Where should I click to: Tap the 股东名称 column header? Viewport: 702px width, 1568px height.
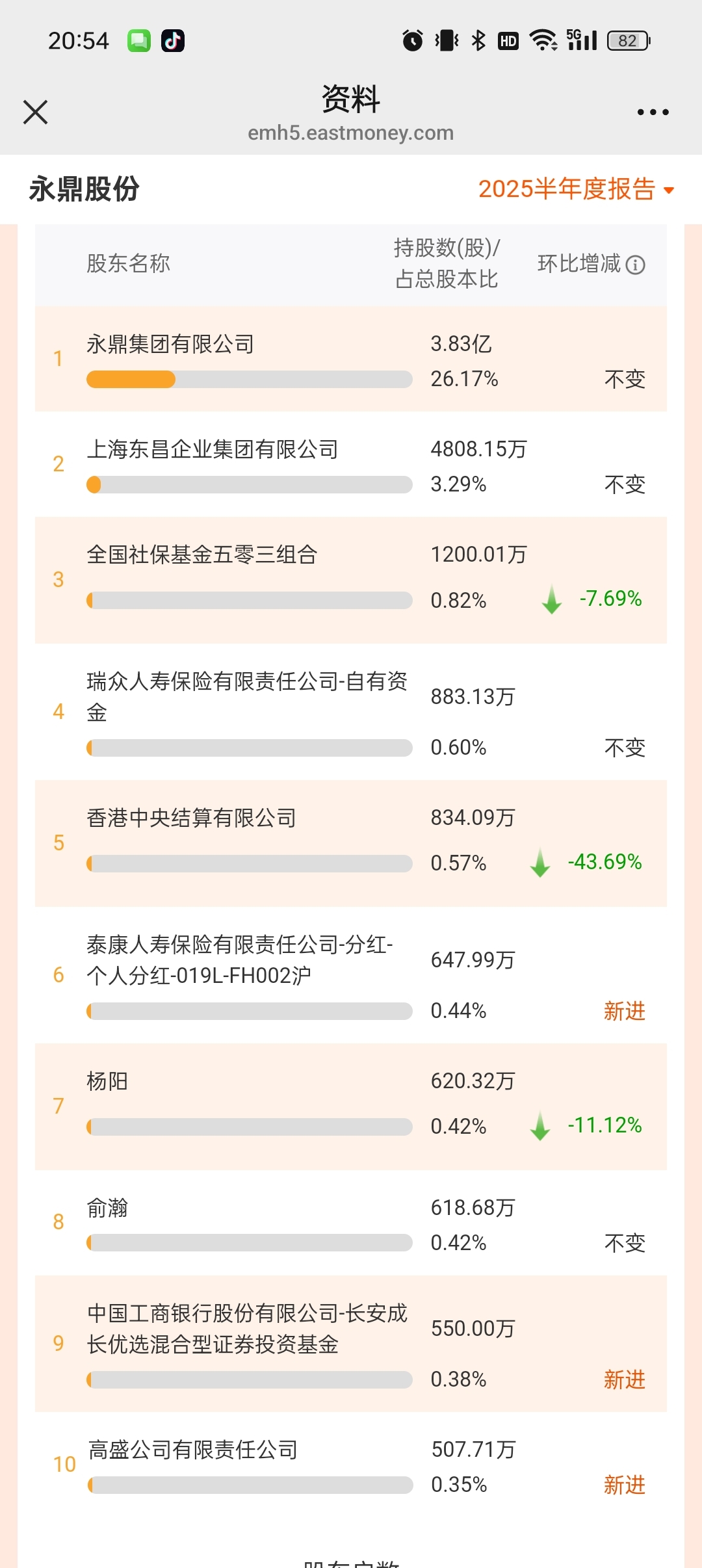coord(128,263)
